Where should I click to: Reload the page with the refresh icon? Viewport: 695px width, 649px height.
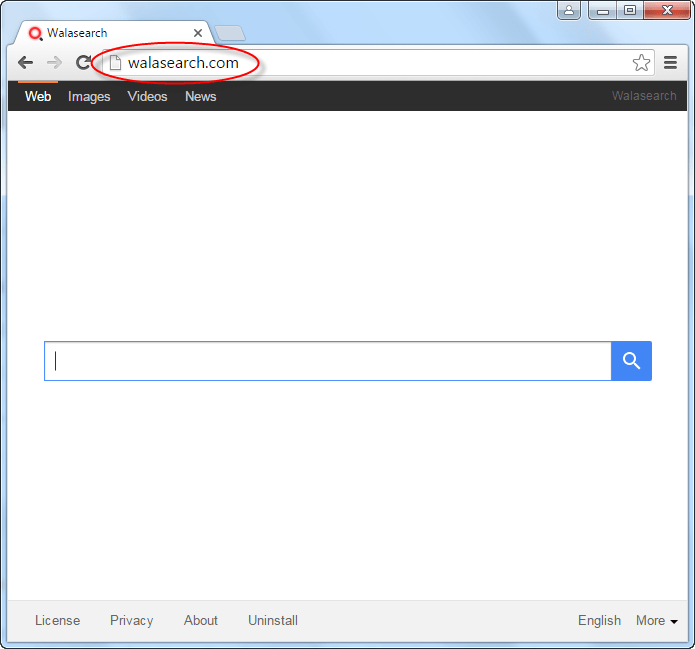(x=83, y=63)
